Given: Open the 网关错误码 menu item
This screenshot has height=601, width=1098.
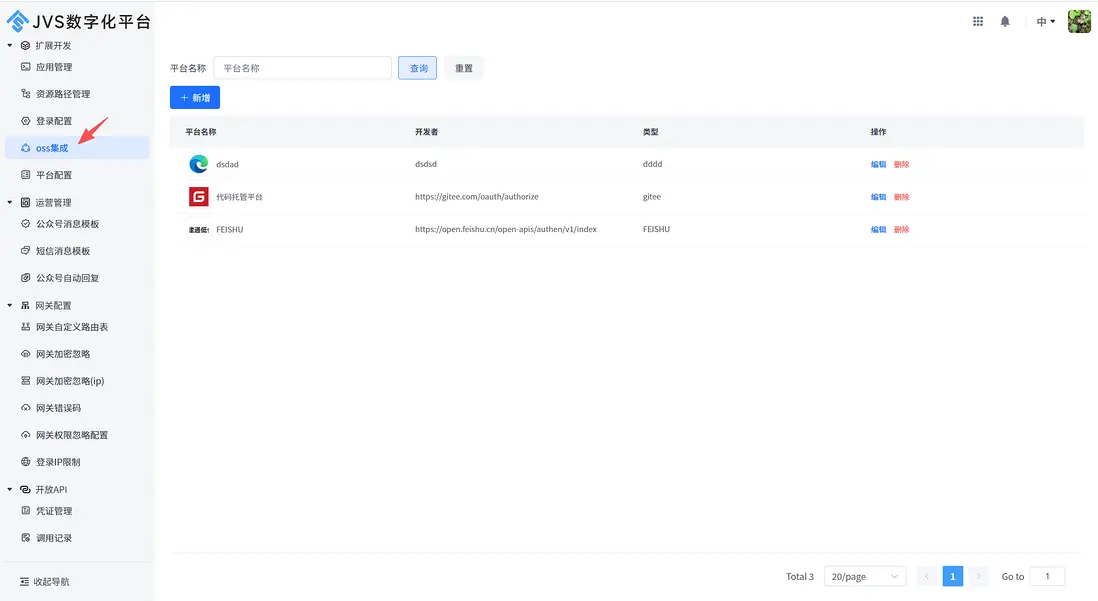Looking at the screenshot, I should click(77, 408).
